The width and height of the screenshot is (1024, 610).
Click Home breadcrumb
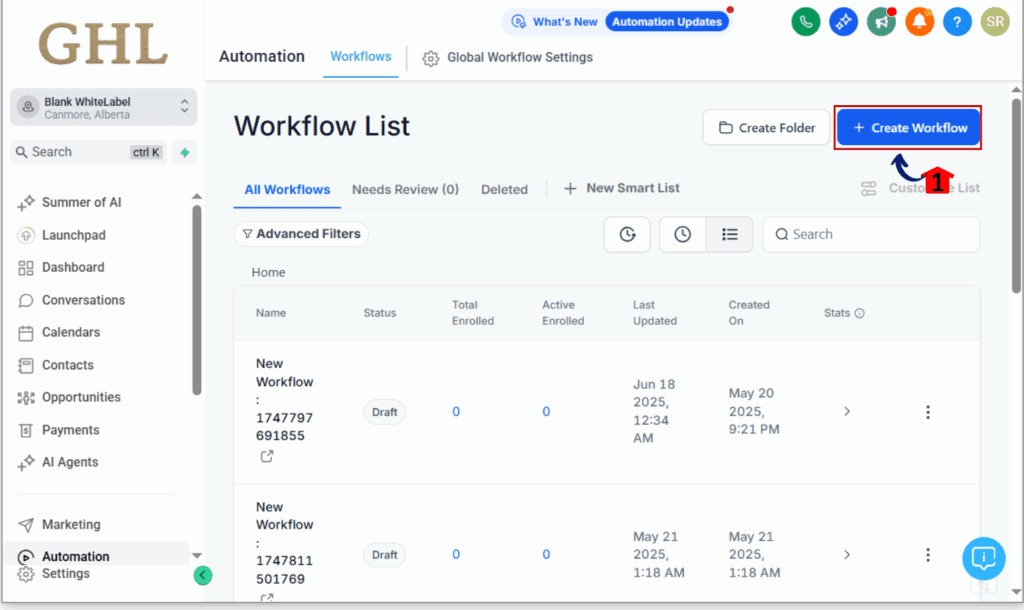[268, 272]
